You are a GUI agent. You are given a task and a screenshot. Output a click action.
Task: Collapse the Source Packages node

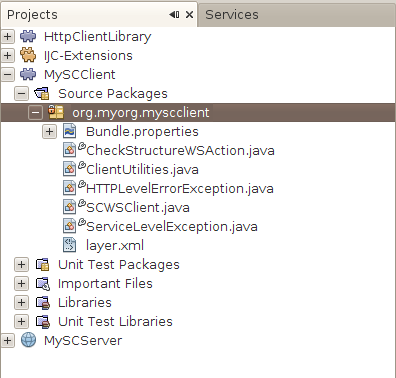coord(21,94)
